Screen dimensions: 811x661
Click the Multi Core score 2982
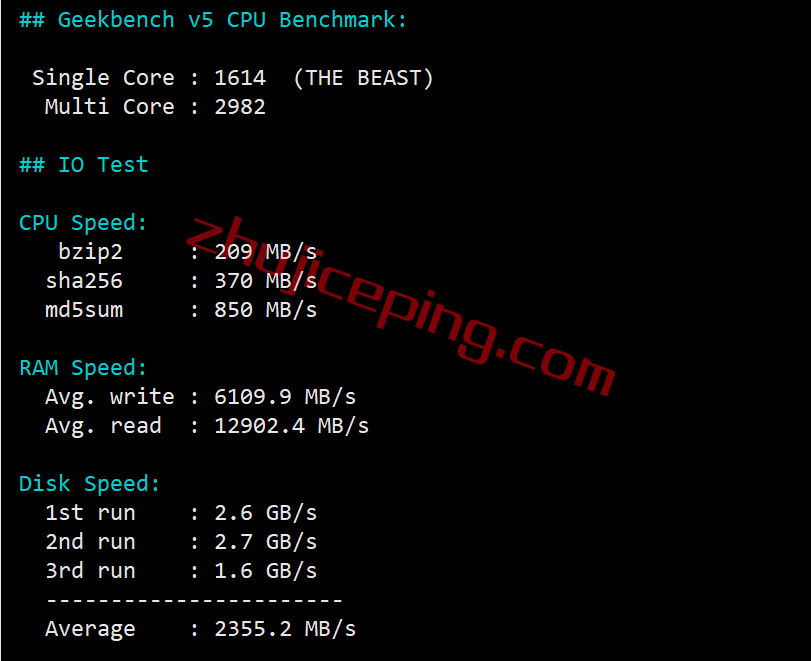240,107
